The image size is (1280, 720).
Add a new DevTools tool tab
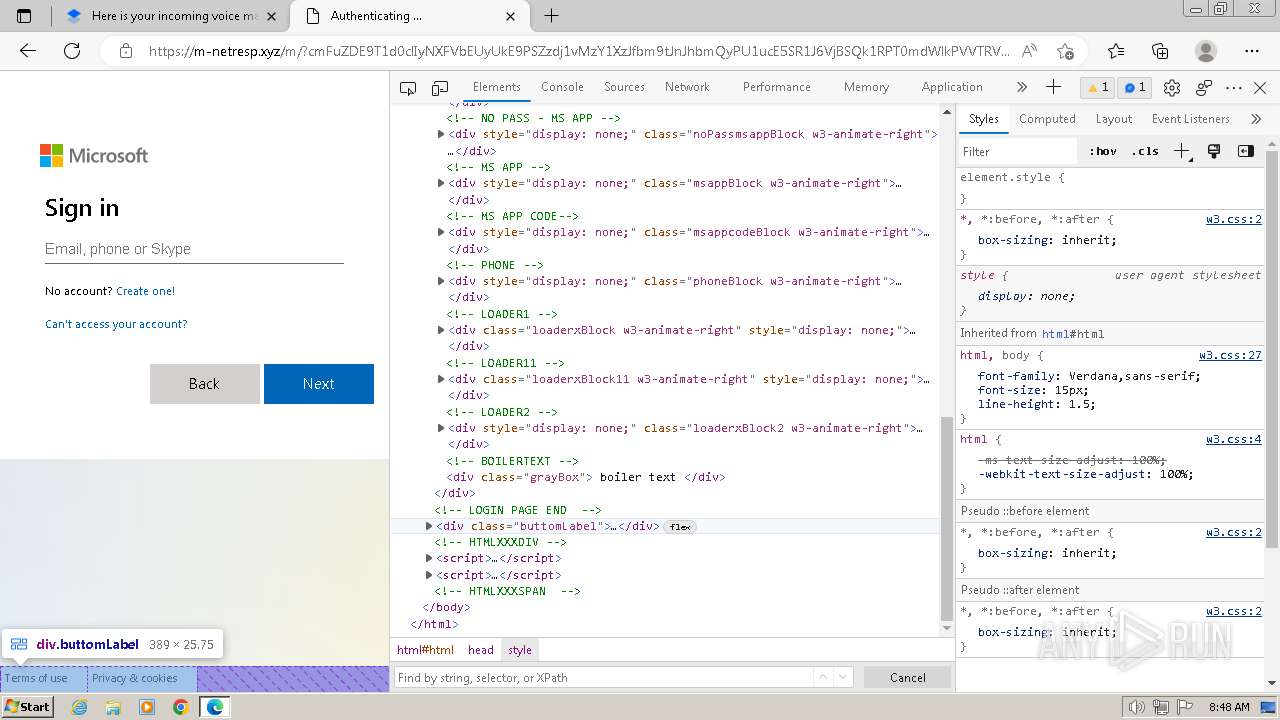(1053, 87)
